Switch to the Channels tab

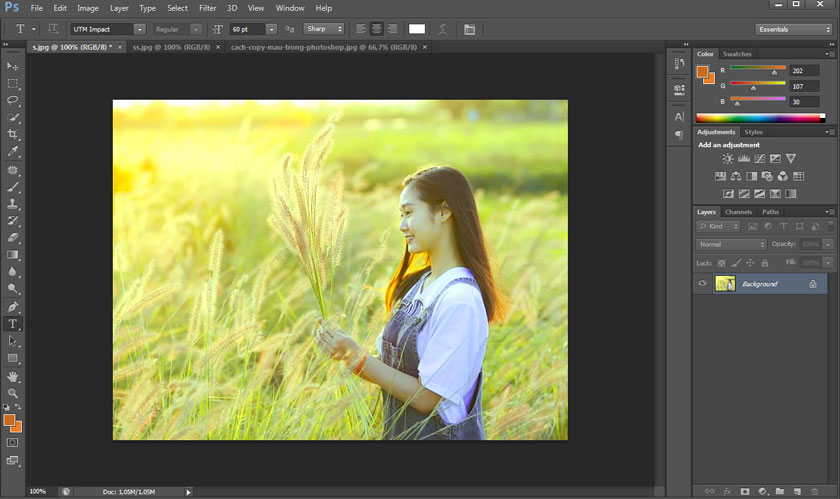[x=739, y=212]
